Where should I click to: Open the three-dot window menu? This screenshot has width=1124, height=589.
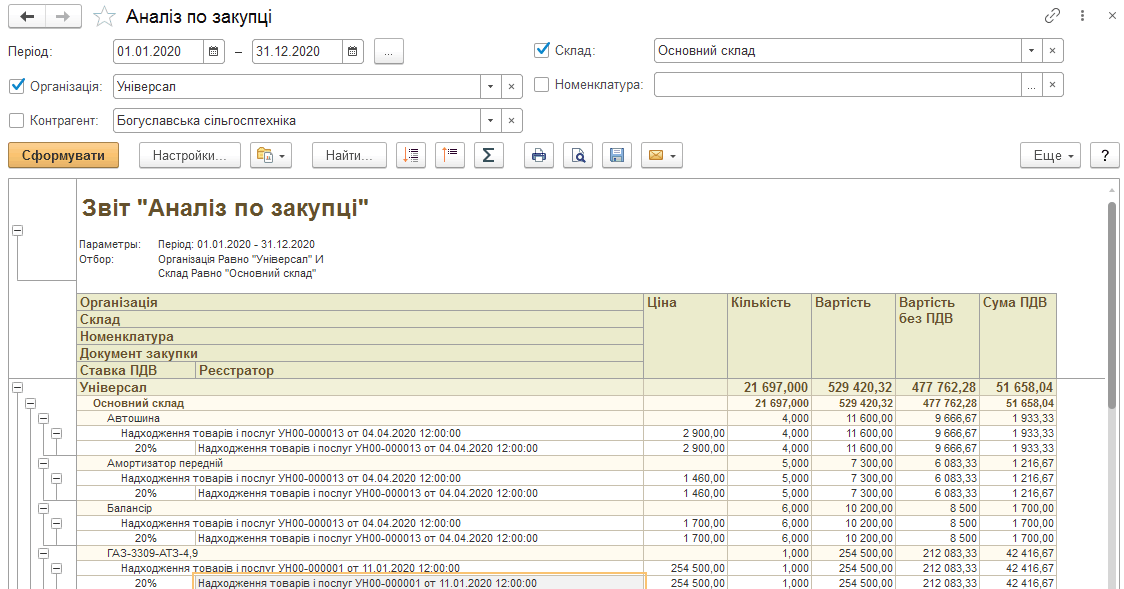[x=1082, y=16]
